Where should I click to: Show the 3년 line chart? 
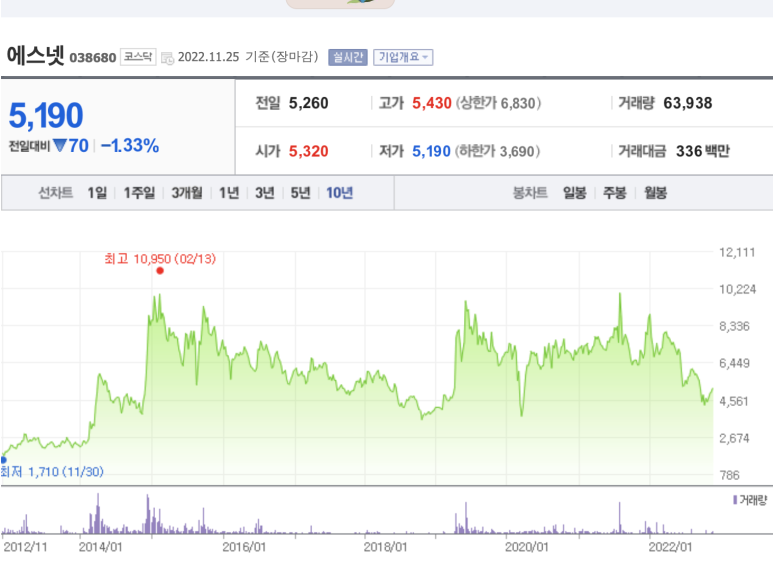click(x=265, y=193)
